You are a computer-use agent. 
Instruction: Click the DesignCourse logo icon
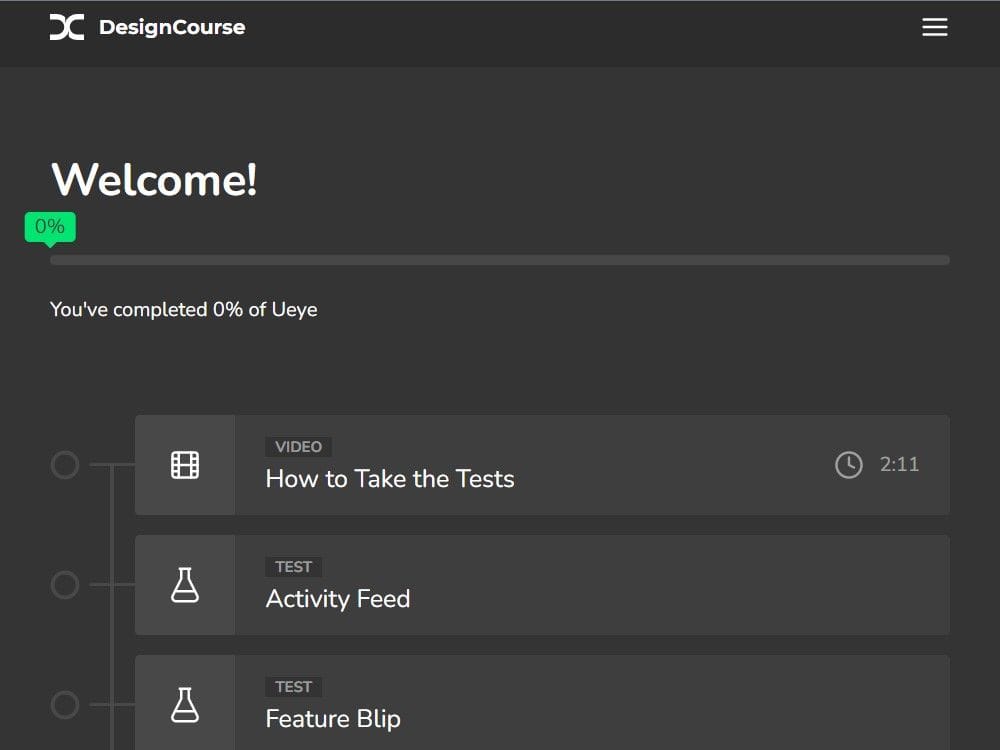(x=66, y=27)
